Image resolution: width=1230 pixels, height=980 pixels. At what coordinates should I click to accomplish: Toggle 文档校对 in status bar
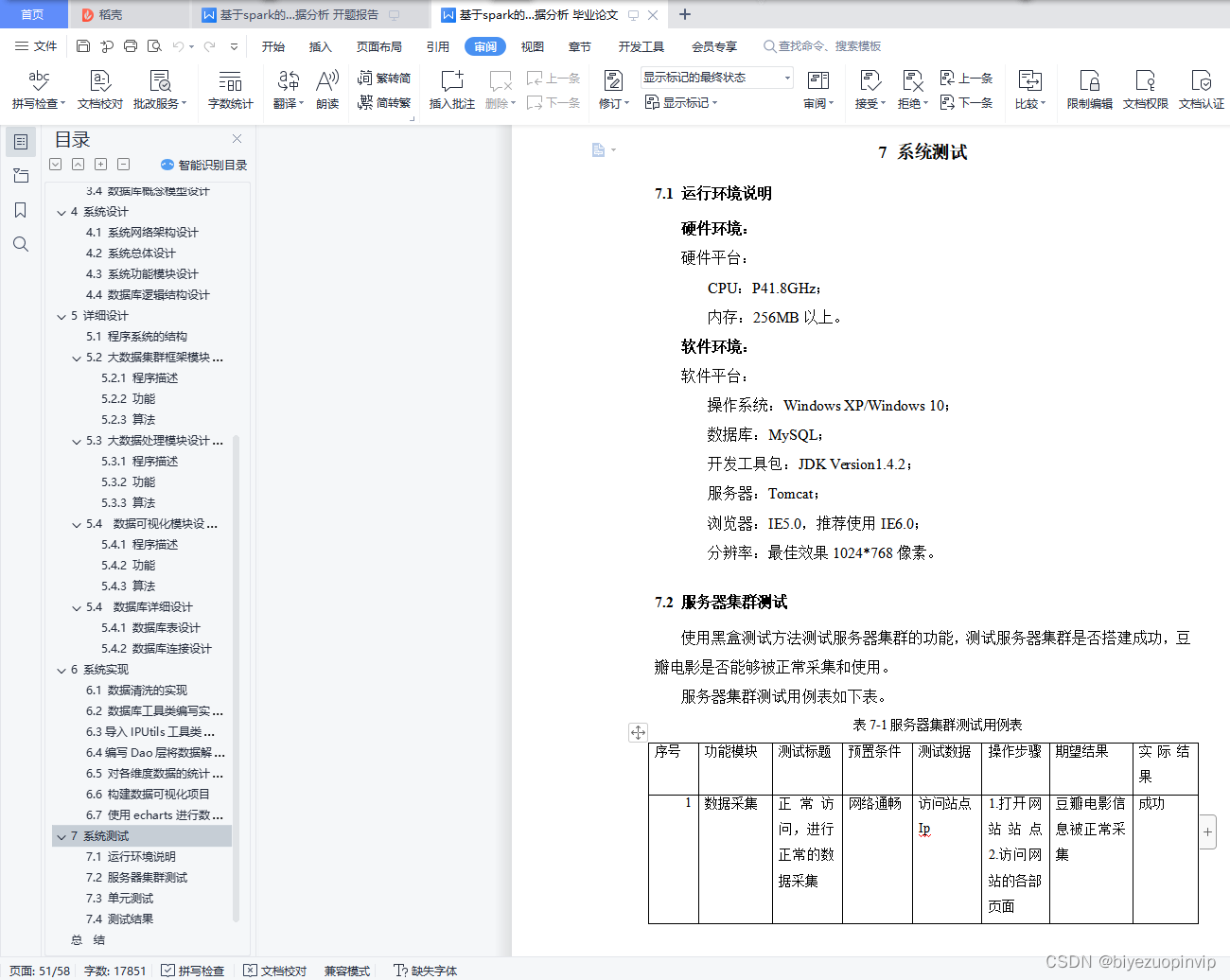[x=275, y=971]
